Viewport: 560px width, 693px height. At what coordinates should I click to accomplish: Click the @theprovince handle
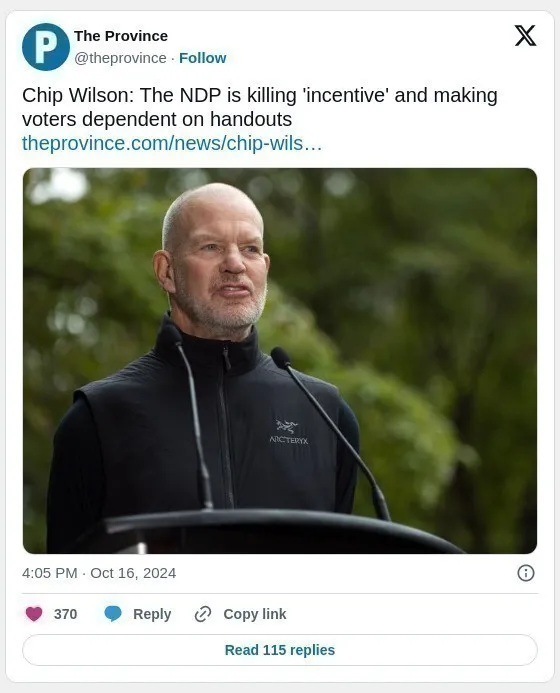120,58
